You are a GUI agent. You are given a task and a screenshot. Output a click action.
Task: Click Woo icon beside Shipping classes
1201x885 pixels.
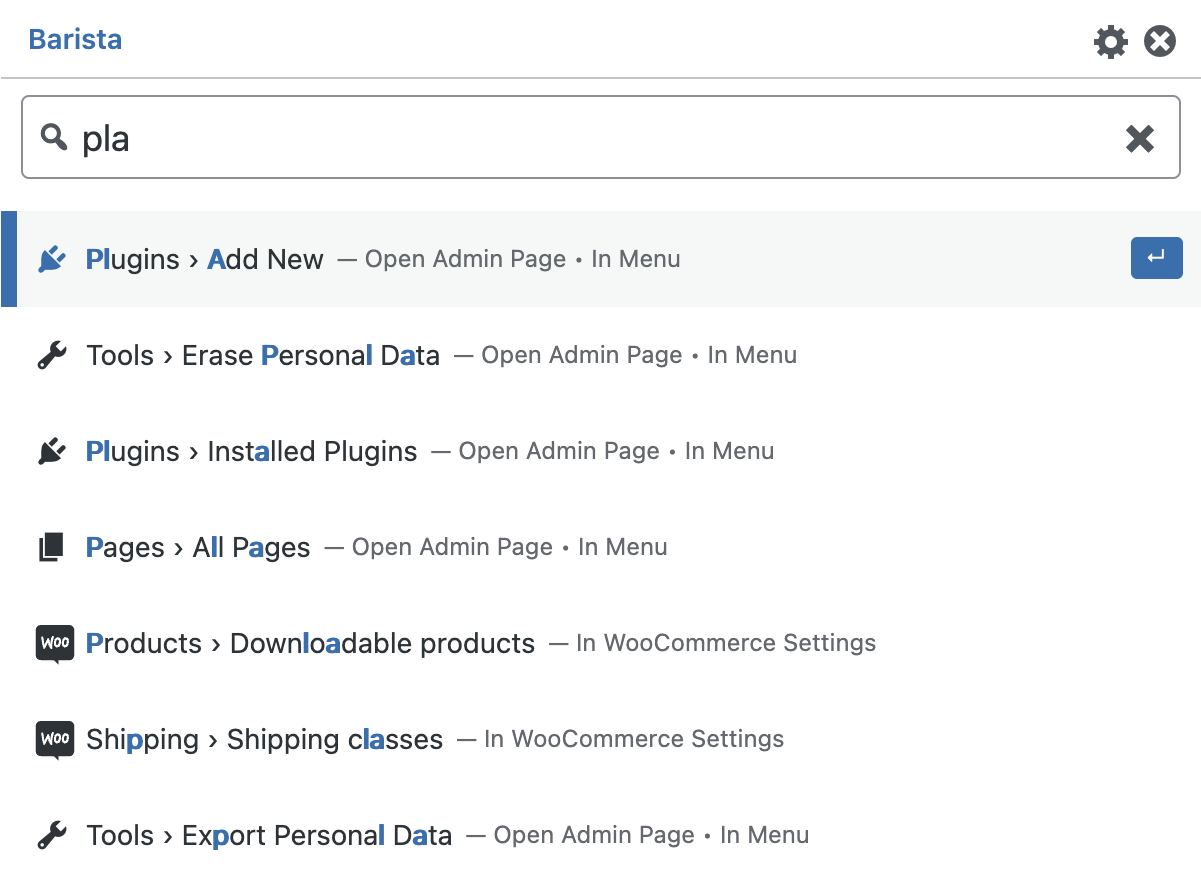pos(55,739)
